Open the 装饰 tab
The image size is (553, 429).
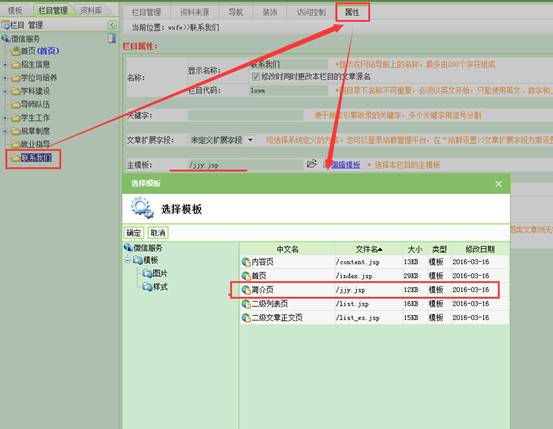(x=270, y=12)
